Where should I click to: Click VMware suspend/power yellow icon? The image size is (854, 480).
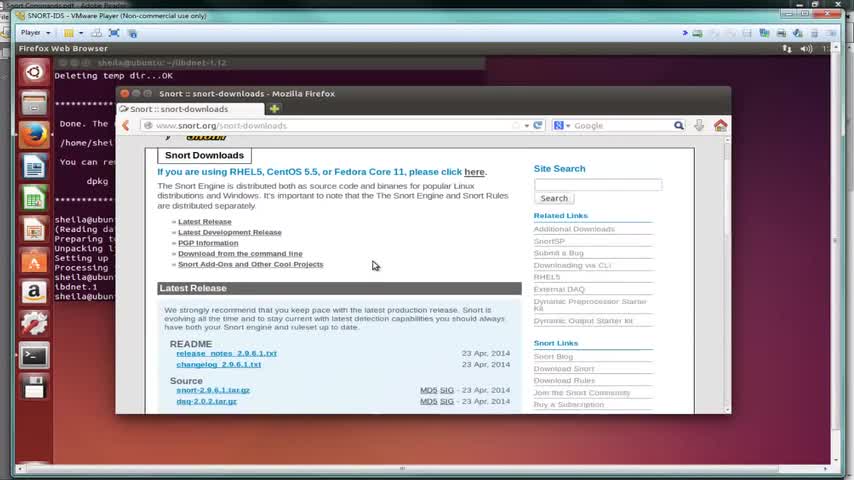[69, 33]
